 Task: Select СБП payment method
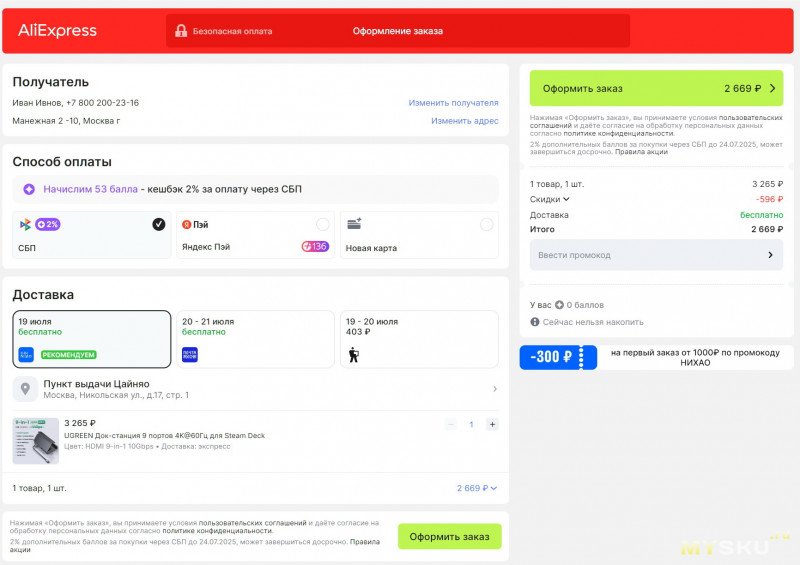click(x=92, y=235)
